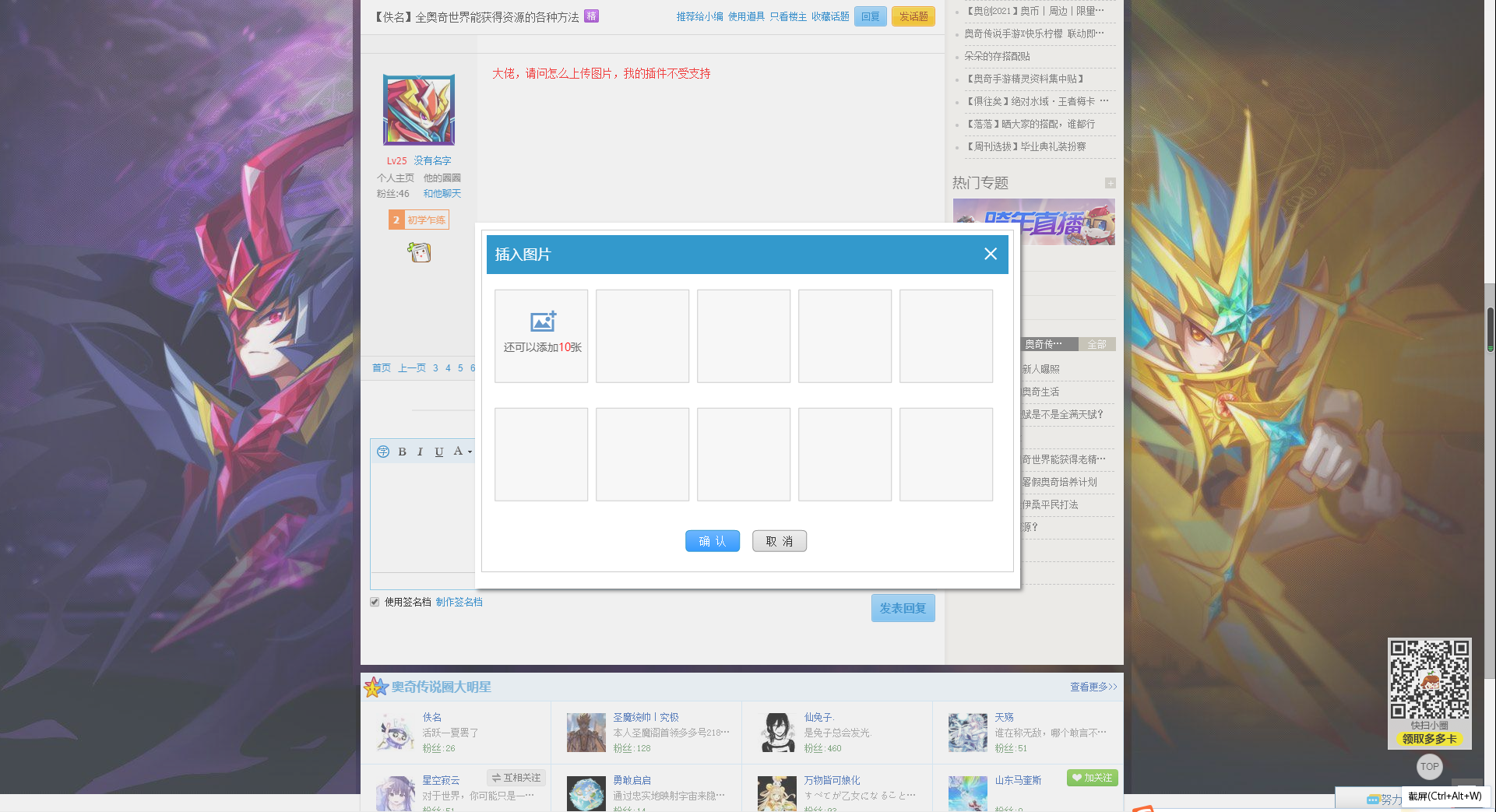Close the 插入图片 dialog with X
This screenshot has height=812, width=1496.
point(990,254)
